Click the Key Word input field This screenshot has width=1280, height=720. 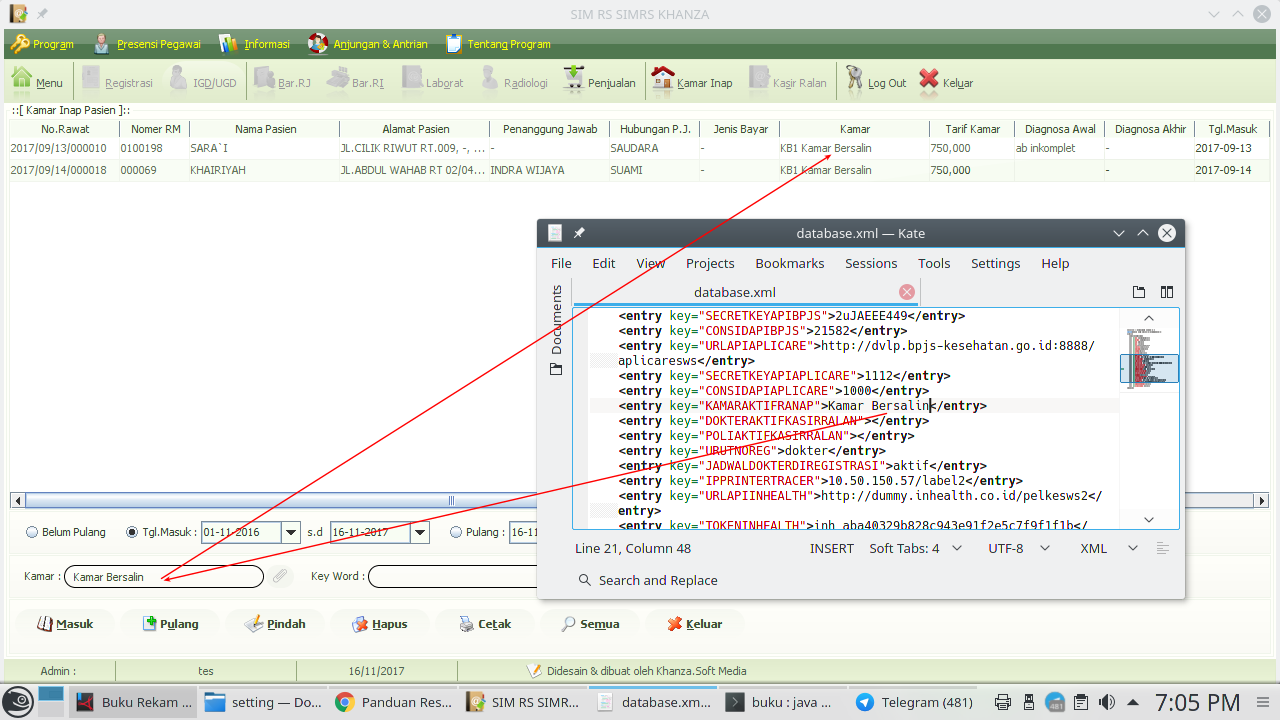452,576
